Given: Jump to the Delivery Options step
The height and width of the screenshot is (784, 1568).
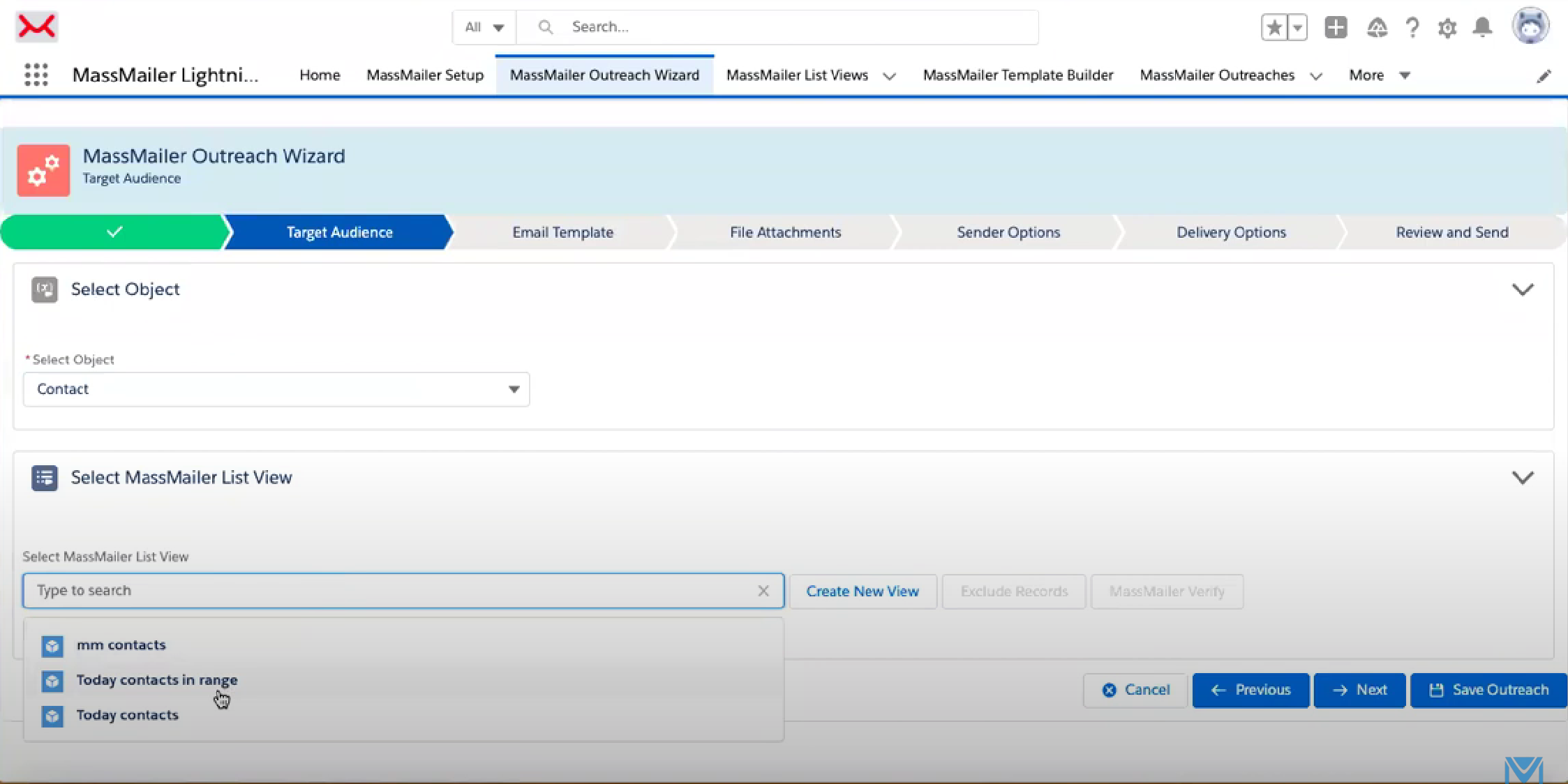Looking at the screenshot, I should (x=1231, y=232).
